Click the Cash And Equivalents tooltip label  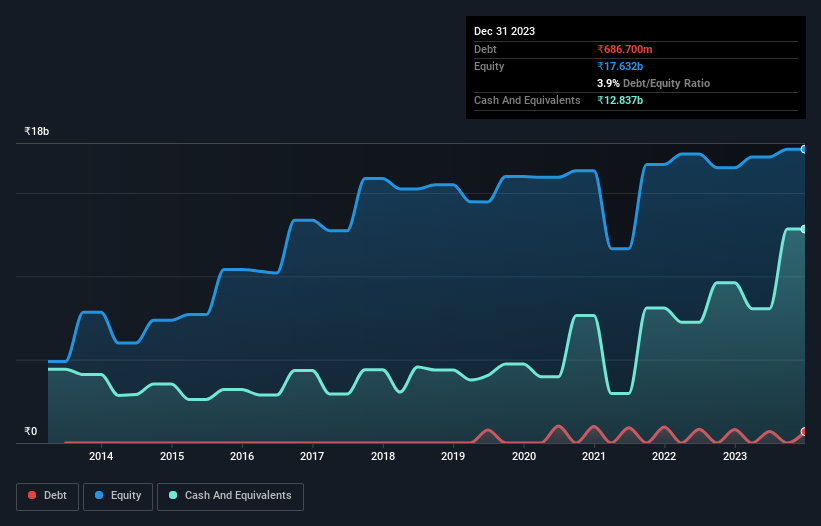tap(527, 100)
